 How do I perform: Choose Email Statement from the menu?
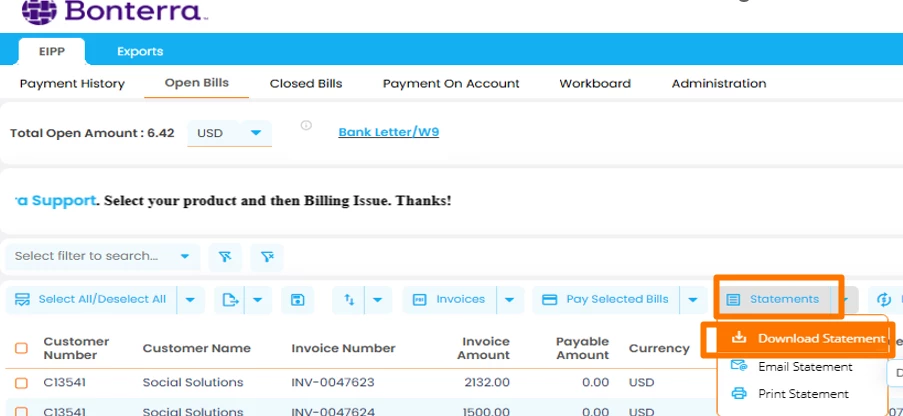805,366
